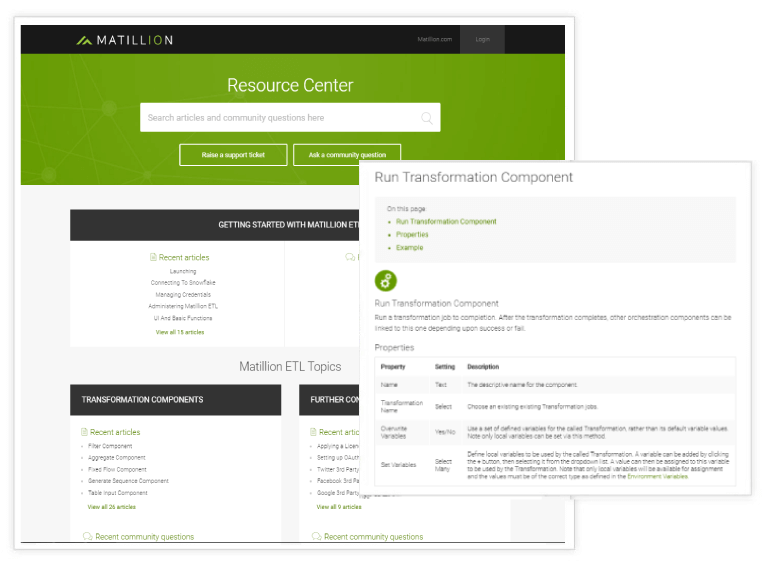Focus the Resource Center search field
Screen dimensions: 768x566
pyautogui.click(x=290, y=118)
